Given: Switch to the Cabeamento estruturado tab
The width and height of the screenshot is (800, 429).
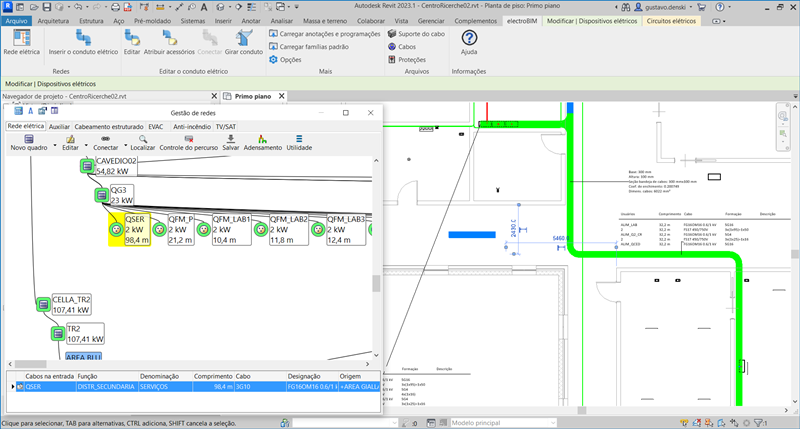Looking at the screenshot, I should pyautogui.click(x=109, y=127).
